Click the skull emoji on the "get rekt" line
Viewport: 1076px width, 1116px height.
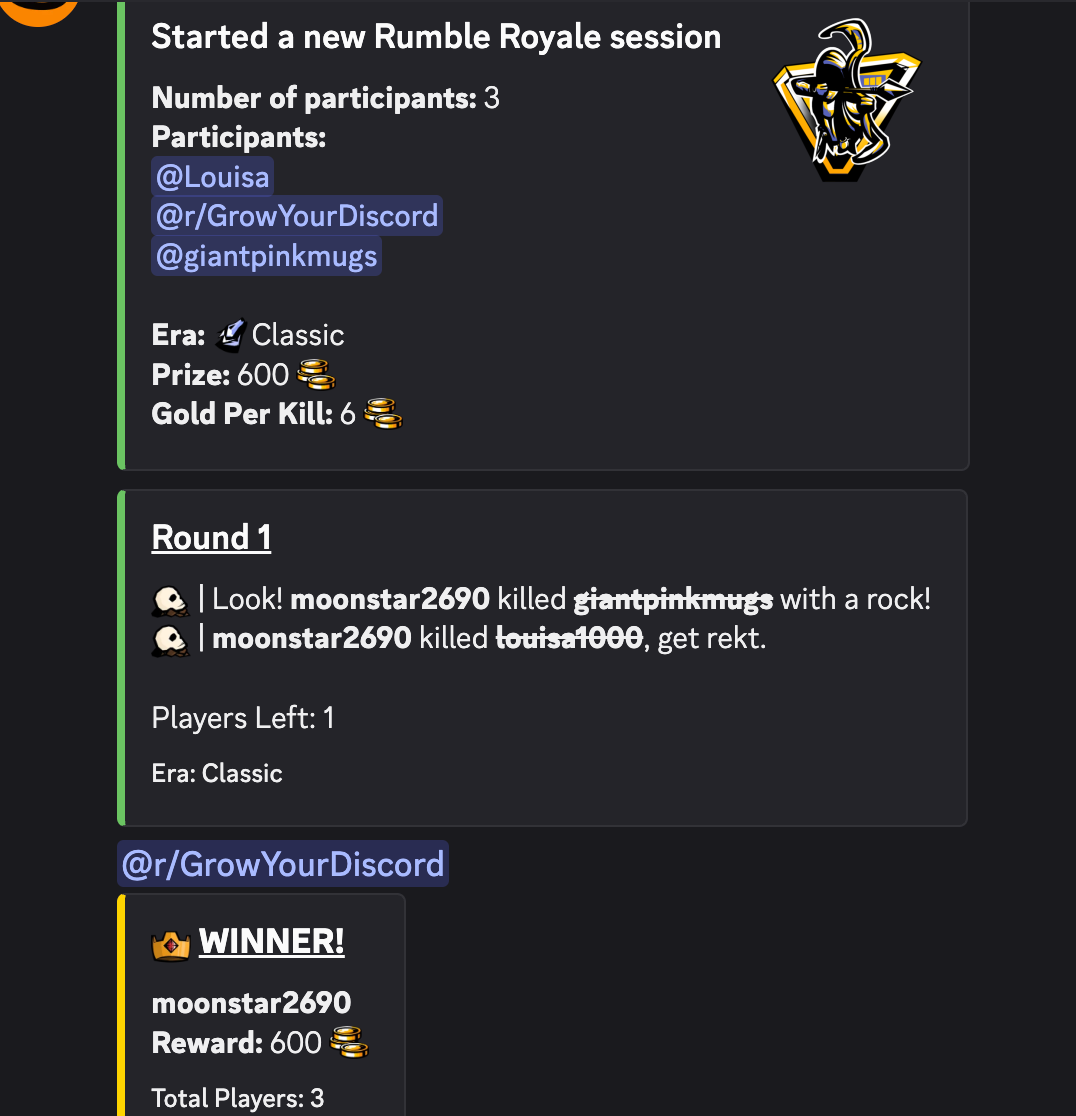pyautogui.click(x=171, y=639)
